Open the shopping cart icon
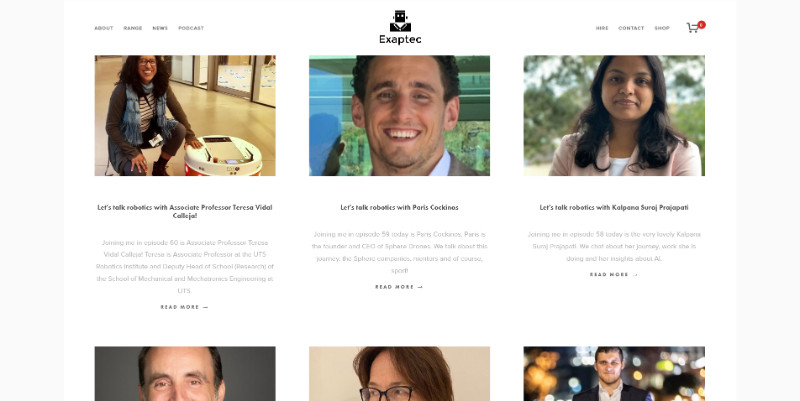 (692, 28)
